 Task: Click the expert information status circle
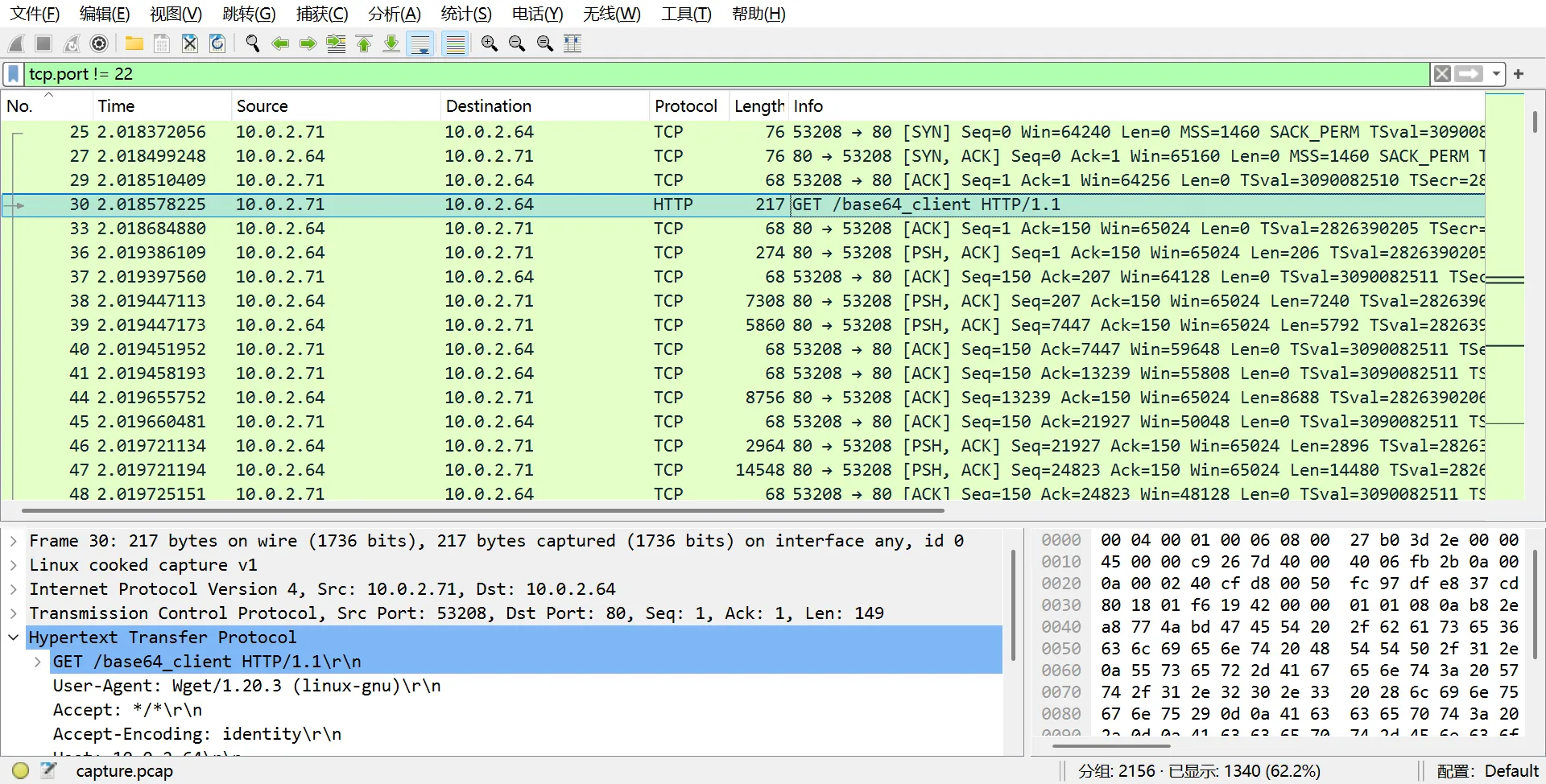21,770
